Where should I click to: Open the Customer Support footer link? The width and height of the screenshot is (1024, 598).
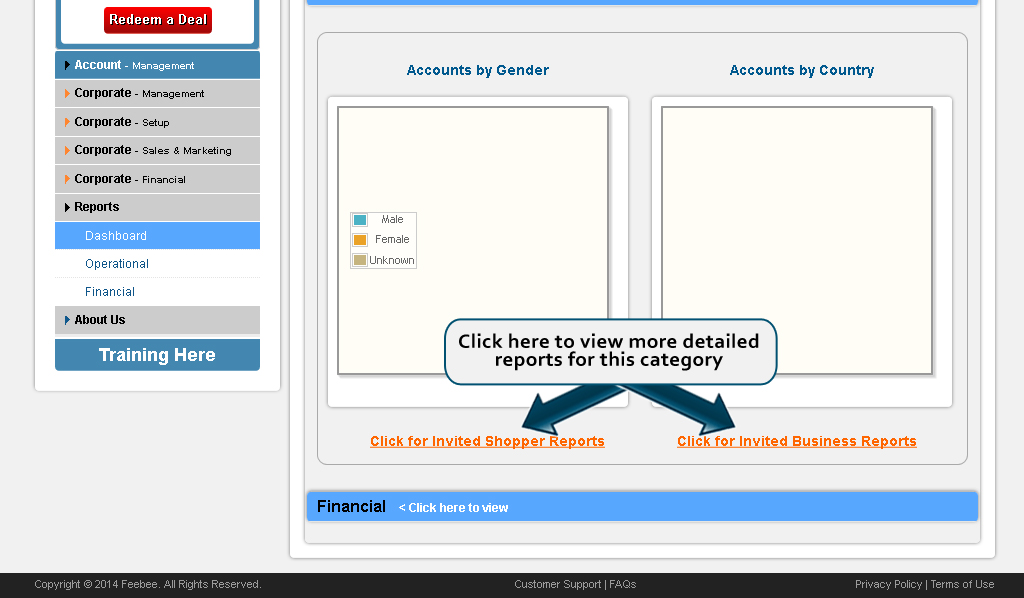pos(556,584)
